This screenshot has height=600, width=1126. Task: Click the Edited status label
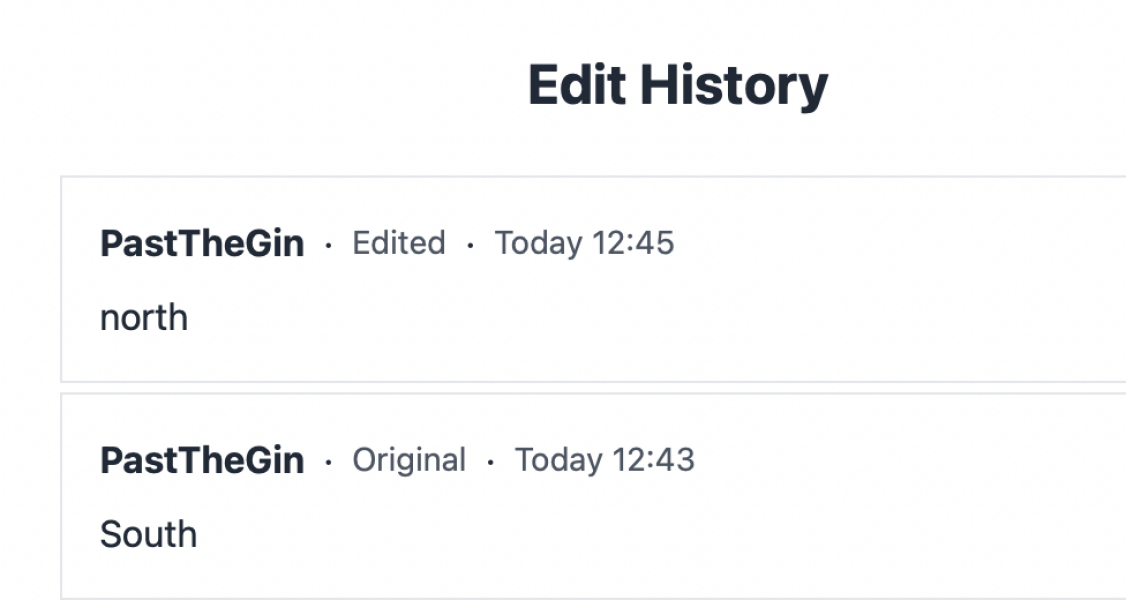click(x=398, y=243)
